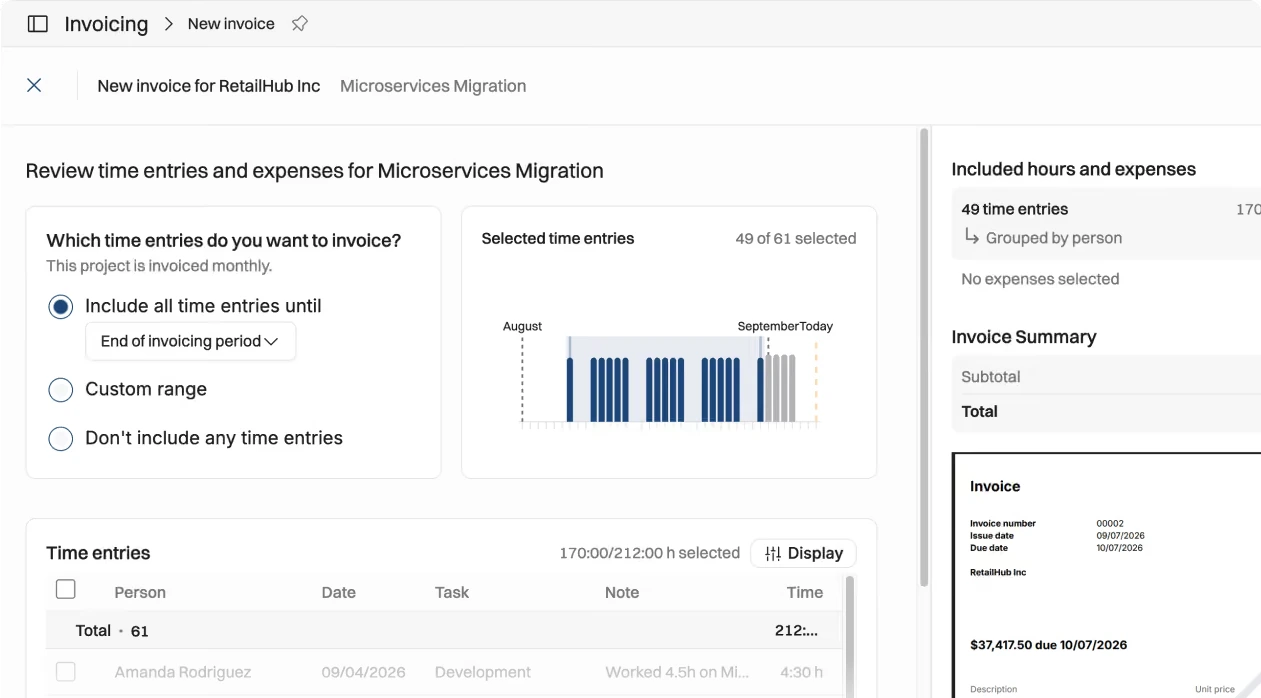1261x698 pixels.
Task: Click the 'Total · 61' summary row
Action: (x=445, y=631)
